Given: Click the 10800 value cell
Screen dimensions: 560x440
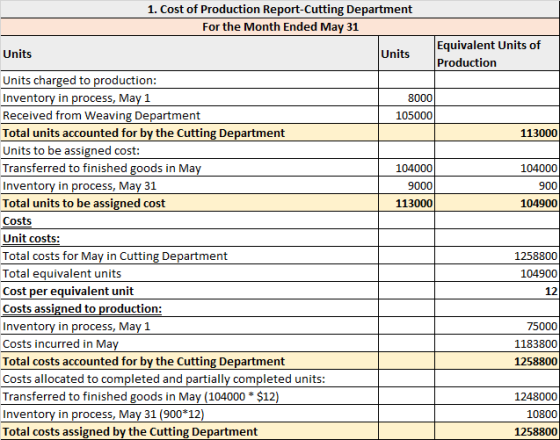Looking at the screenshot, I should point(497,414).
